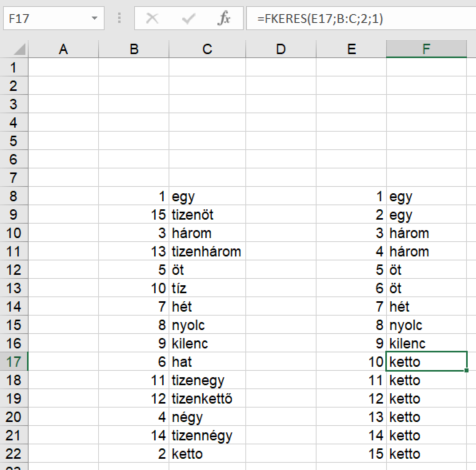Click cell E17 with value 10

tap(351, 362)
